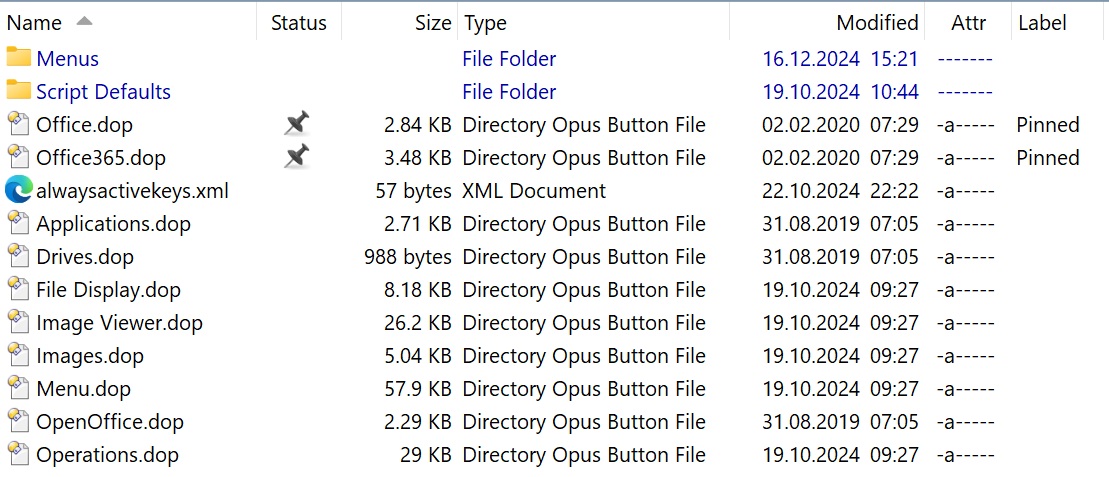The height and width of the screenshot is (477, 1109).
Task: Click the pin status icon for Office.dop
Action: (x=297, y=125)
